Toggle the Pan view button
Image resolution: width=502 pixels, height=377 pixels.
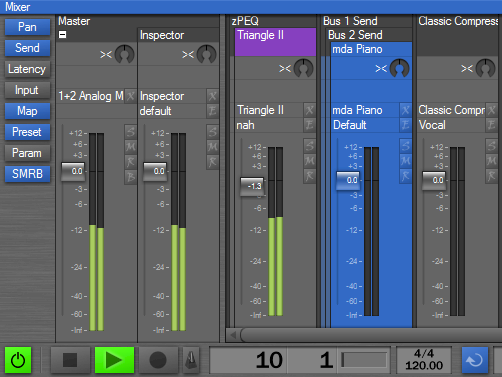27,27
